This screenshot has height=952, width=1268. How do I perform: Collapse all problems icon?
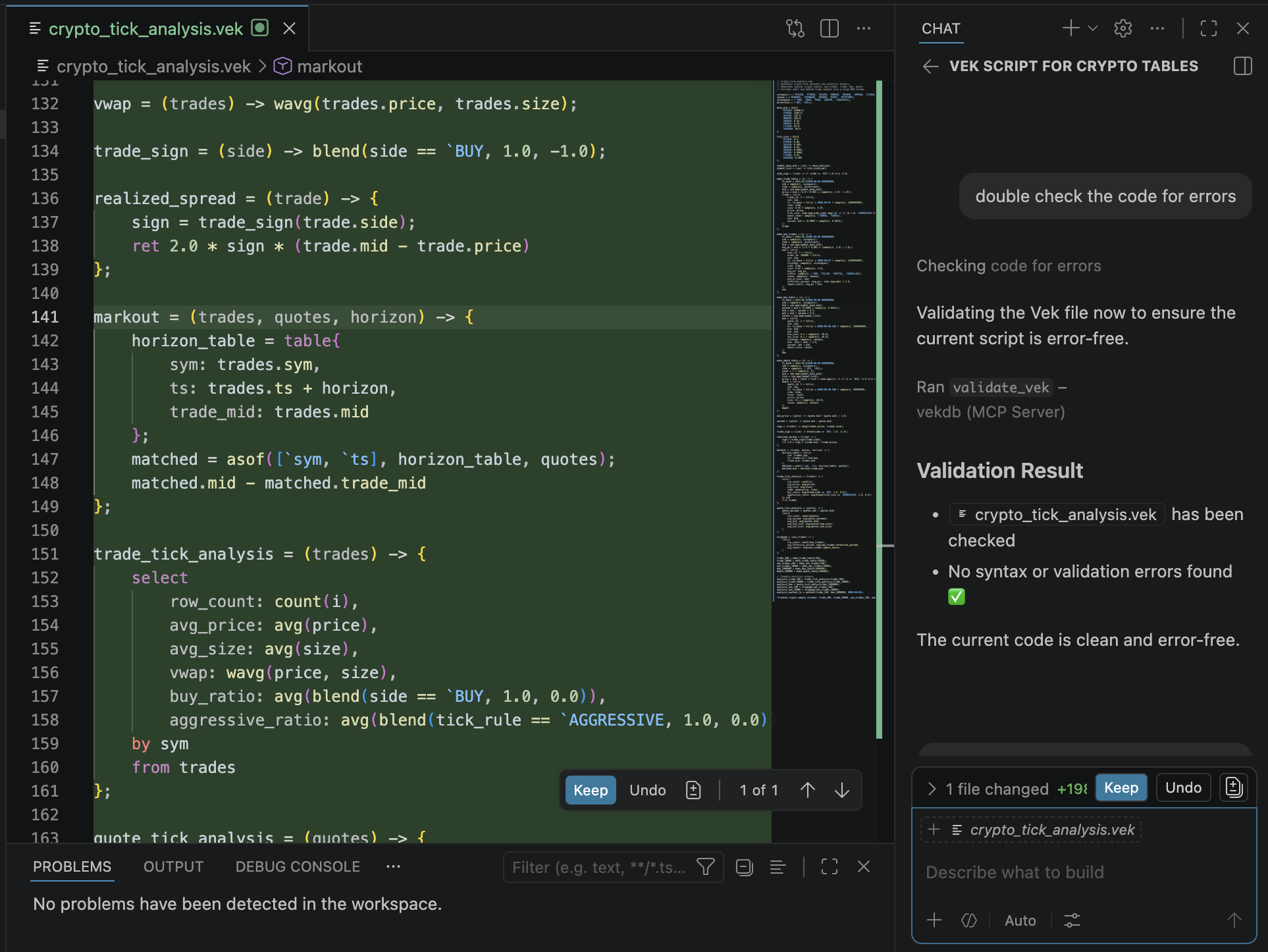pyautogui.click(x=745, y=867)
